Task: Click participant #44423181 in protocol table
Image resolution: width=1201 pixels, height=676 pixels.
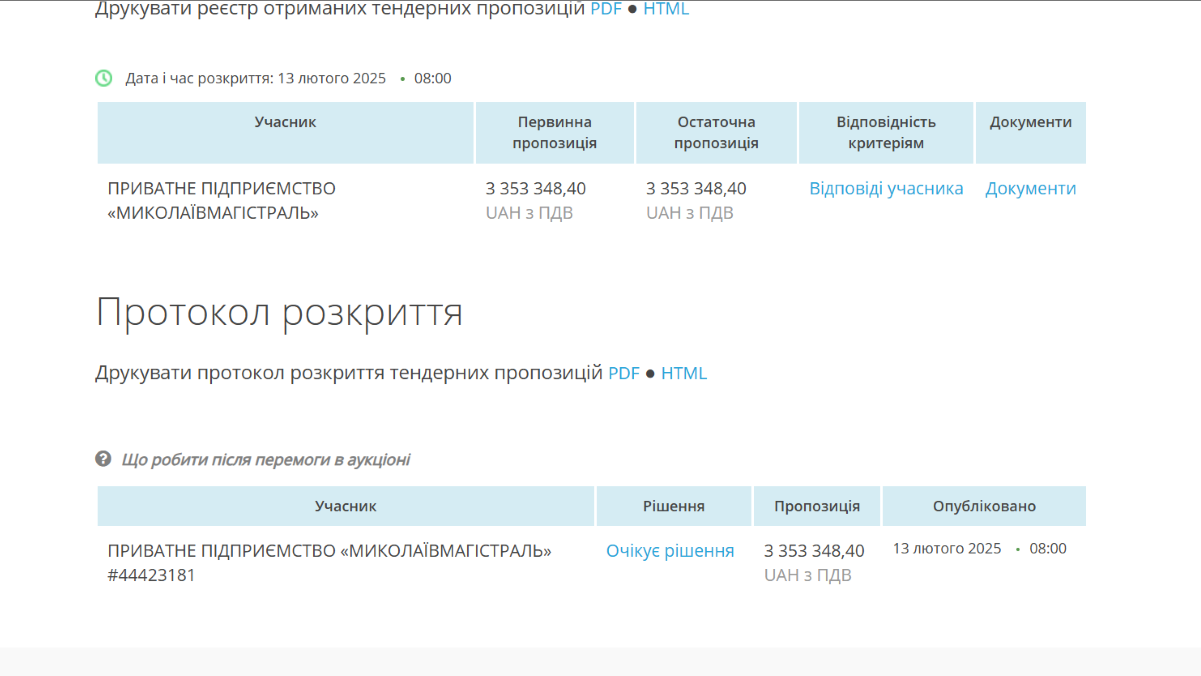Action: pyautogui.click(x=329, y=563)
